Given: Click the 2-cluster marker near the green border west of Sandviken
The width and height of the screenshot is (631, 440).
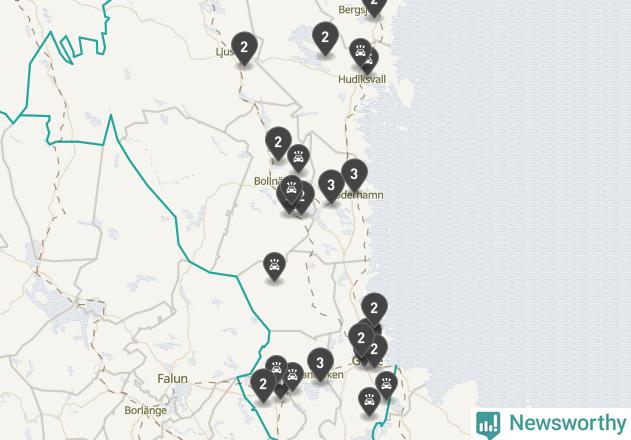Looking at the screenshot, I should click(263, 384).
